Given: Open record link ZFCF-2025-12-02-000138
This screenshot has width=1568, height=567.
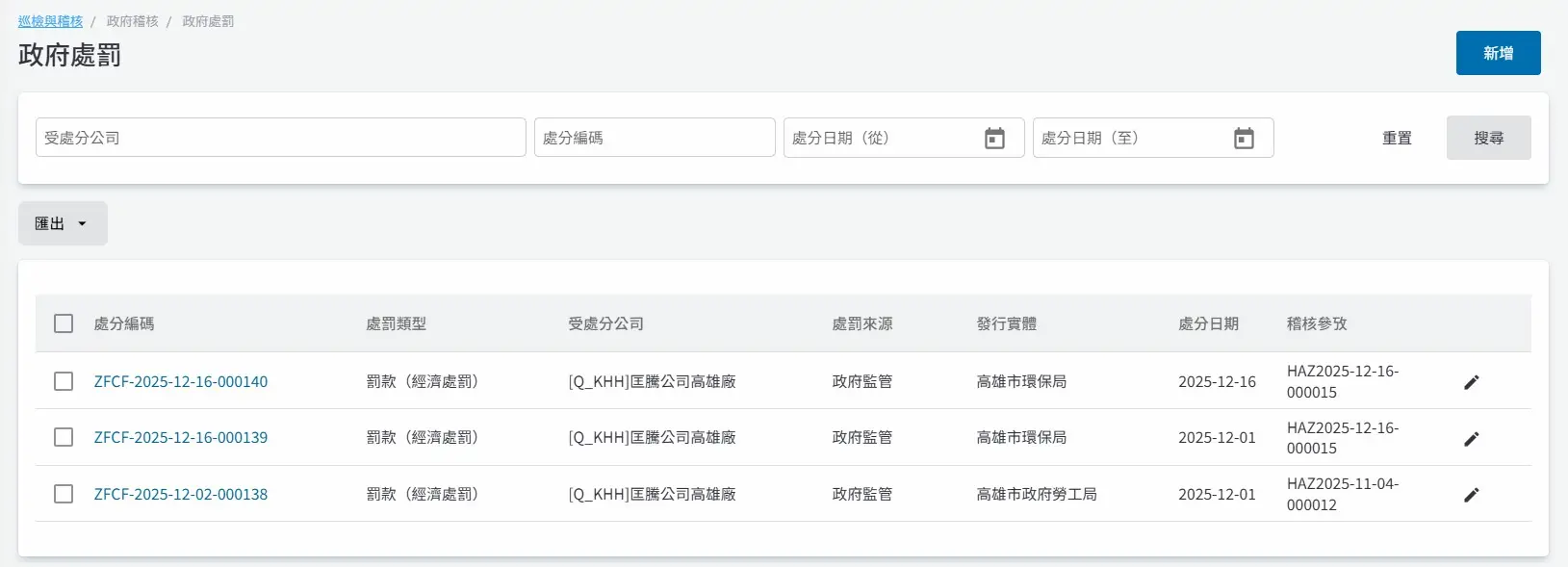Looking at the screenshot, I should pyautogui.click(x=181, y=494).
